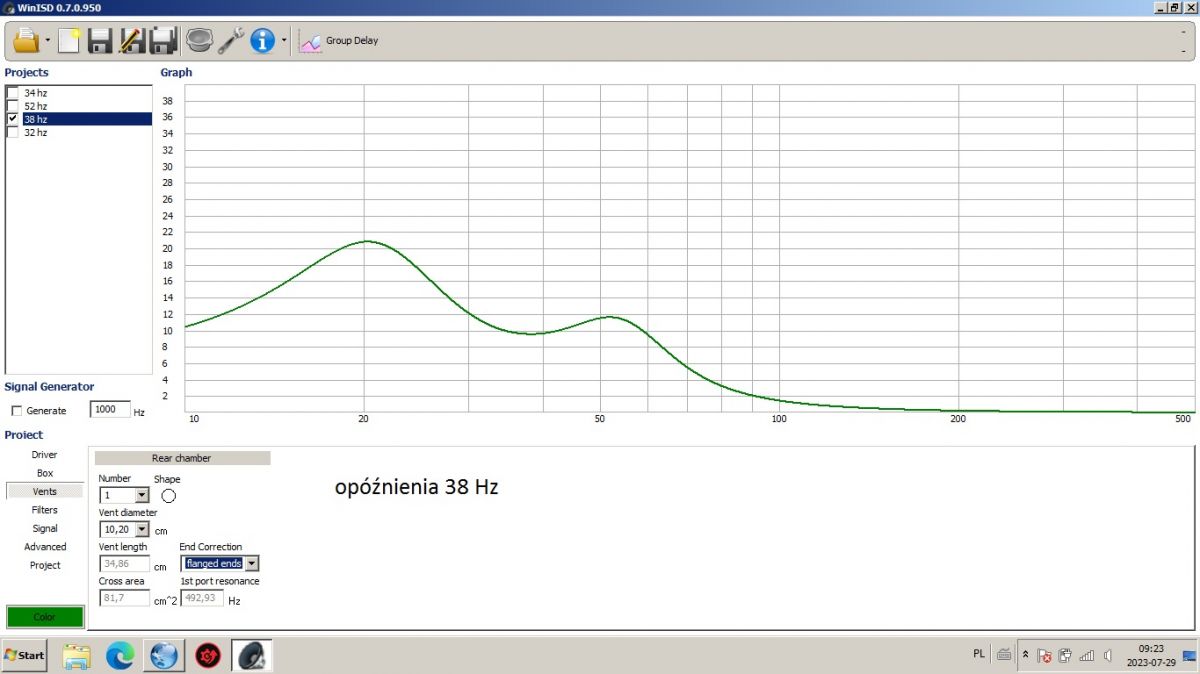Click the Windows Start button

pos(24,655)
